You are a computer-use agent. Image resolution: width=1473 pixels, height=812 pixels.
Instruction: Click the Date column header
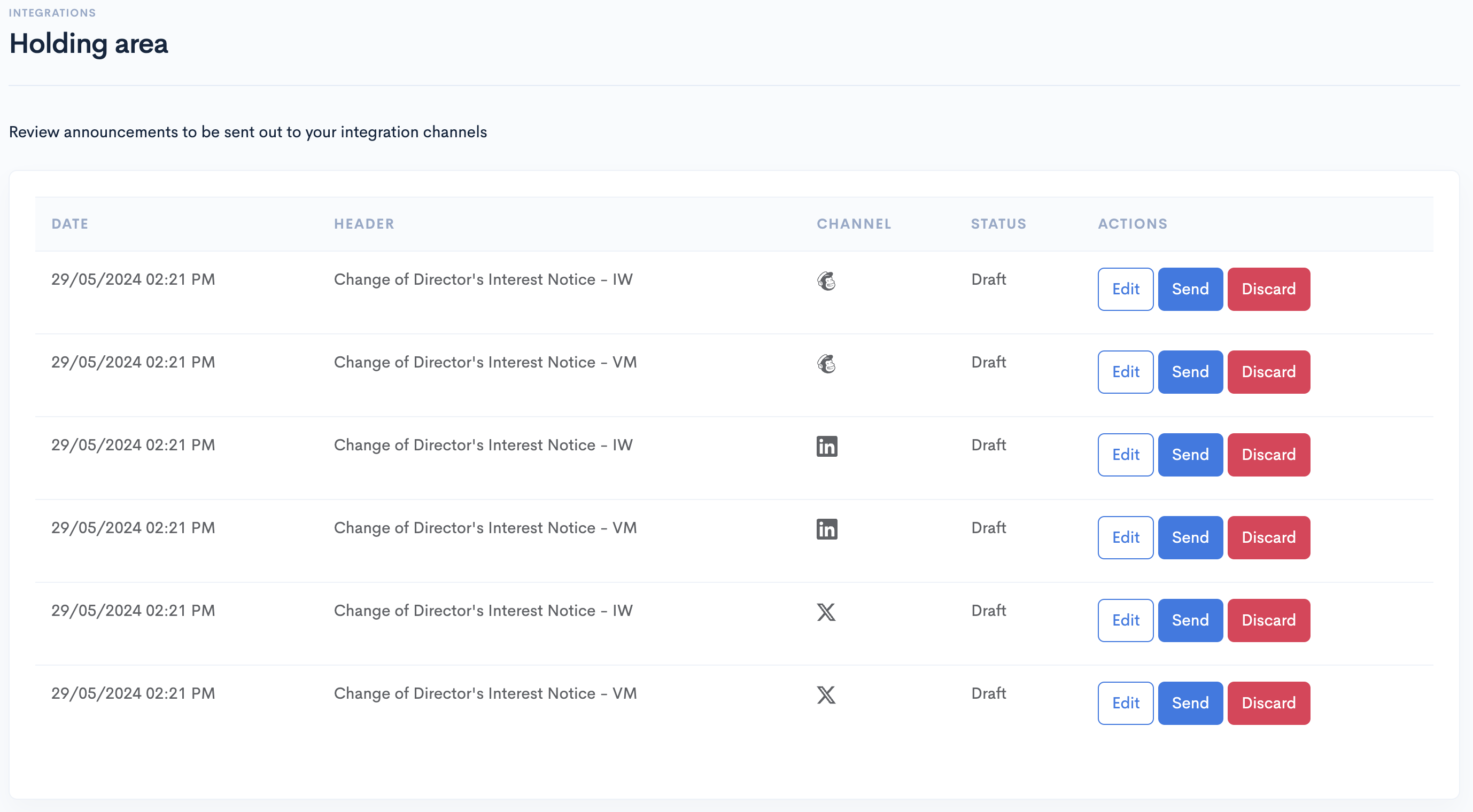(x=70, y=224)
